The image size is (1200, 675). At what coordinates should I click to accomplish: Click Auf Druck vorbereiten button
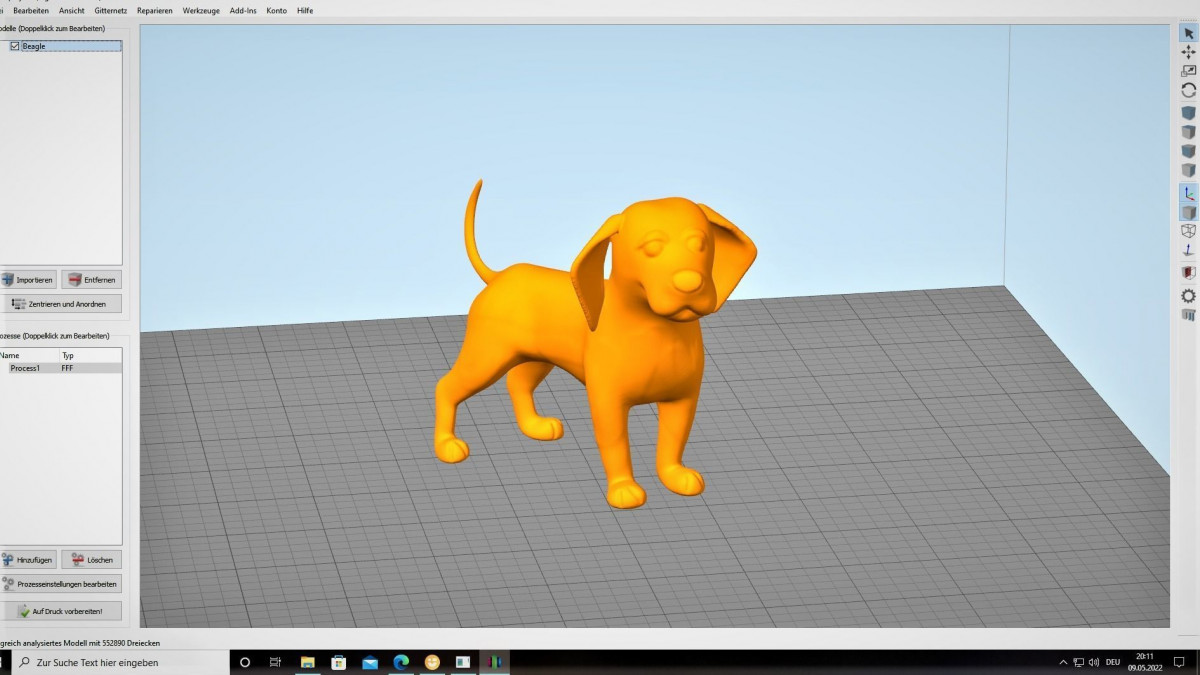(60, 611)
